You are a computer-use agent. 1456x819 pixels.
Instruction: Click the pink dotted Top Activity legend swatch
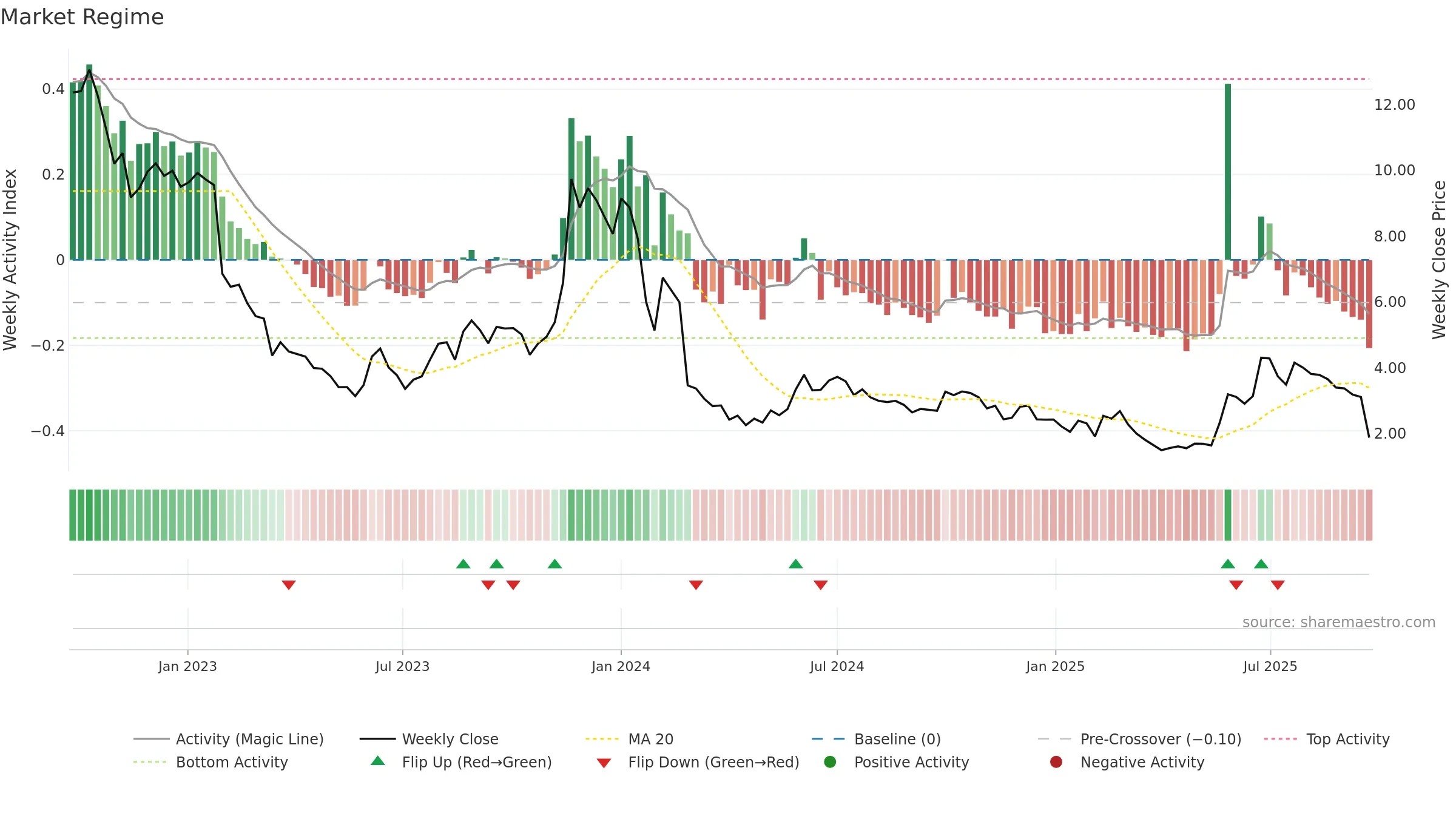pyautogui.click(x=1280, y=739)
